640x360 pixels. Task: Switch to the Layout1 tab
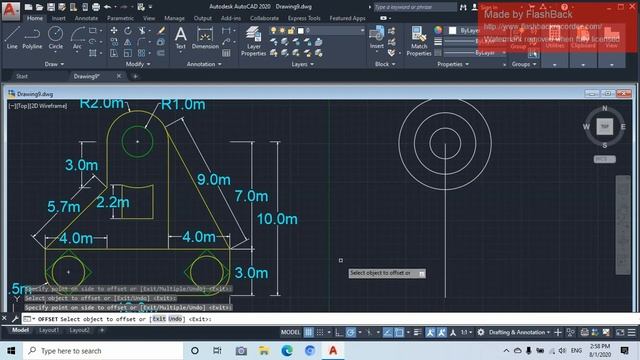coord(49,330)
